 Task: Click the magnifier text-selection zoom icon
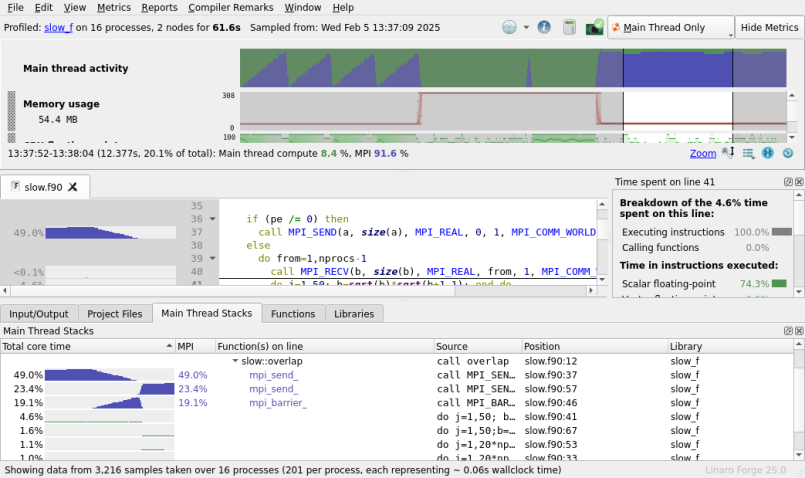click(x=728, y=153)
